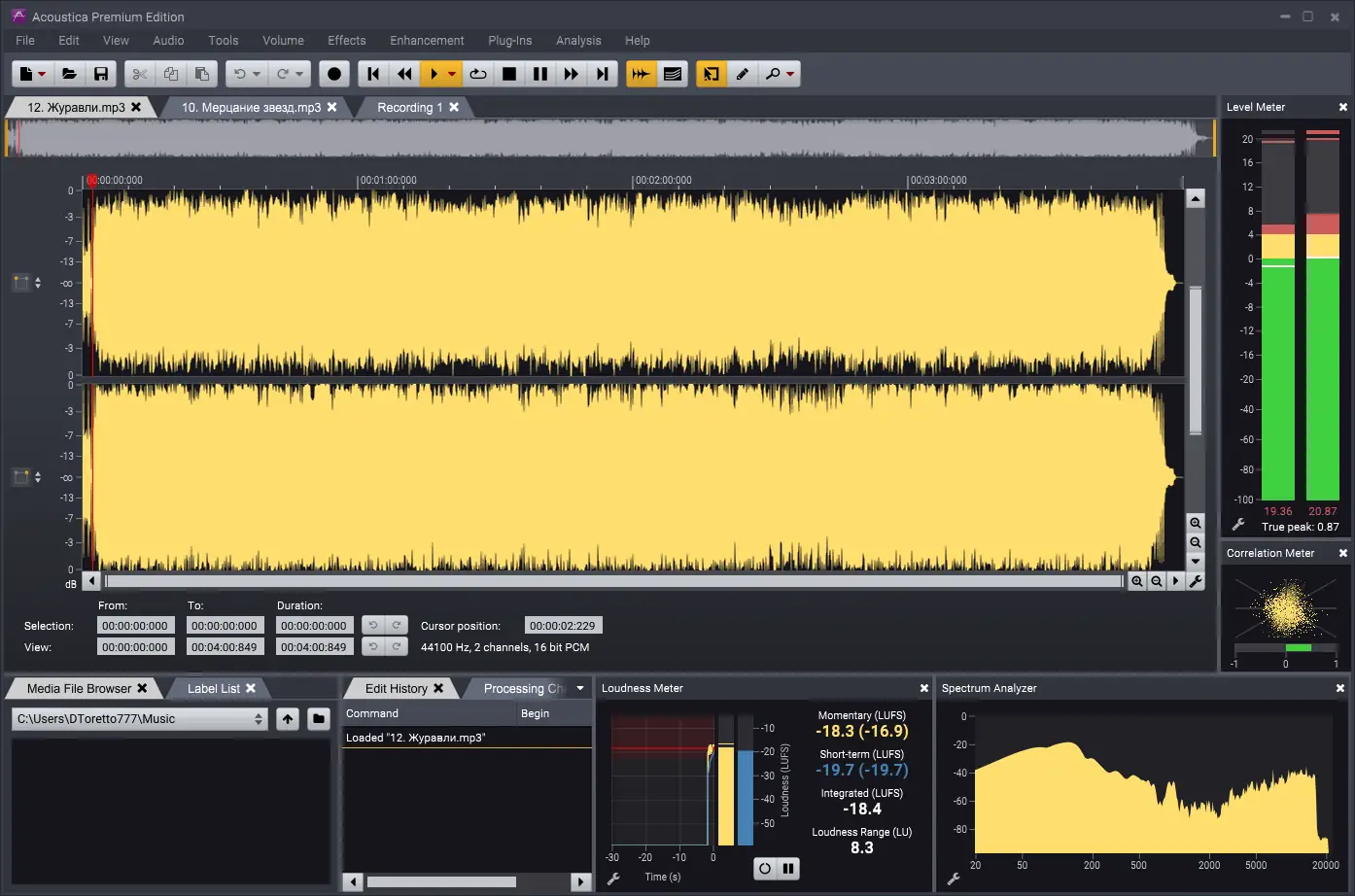The width and height of the screenshot is (1355, 896).
Task: Open the media browser folder path dropdown
Action: (x=259, y=719)
